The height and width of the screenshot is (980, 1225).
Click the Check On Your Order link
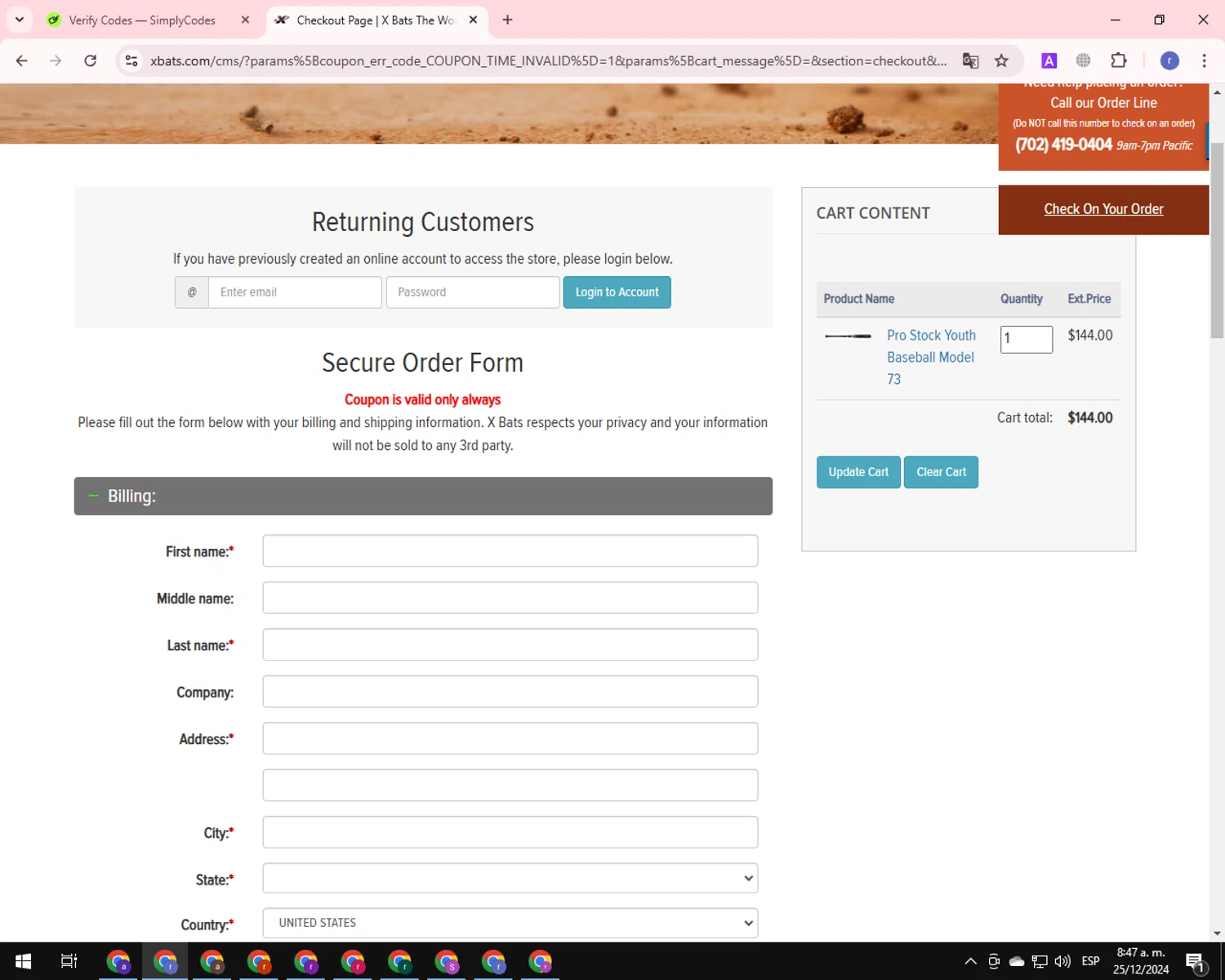point(1103,209)
